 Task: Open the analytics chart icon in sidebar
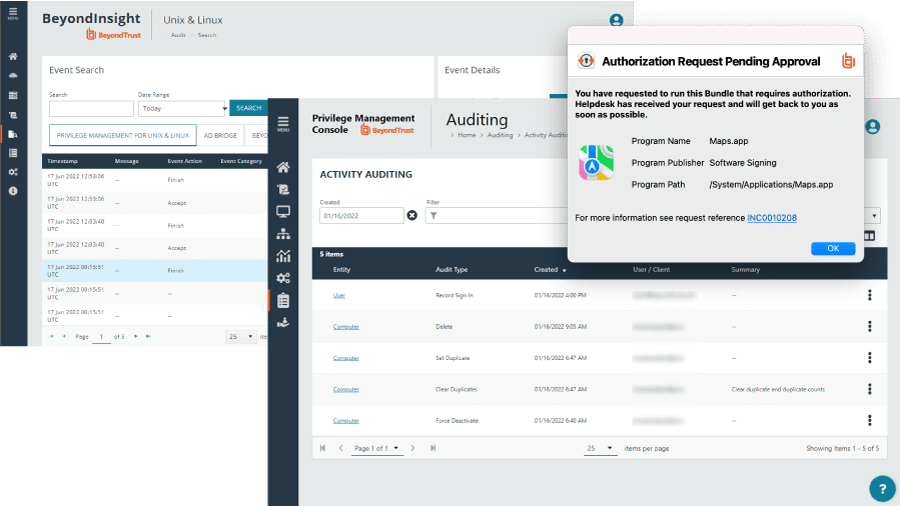pos(283,256)
